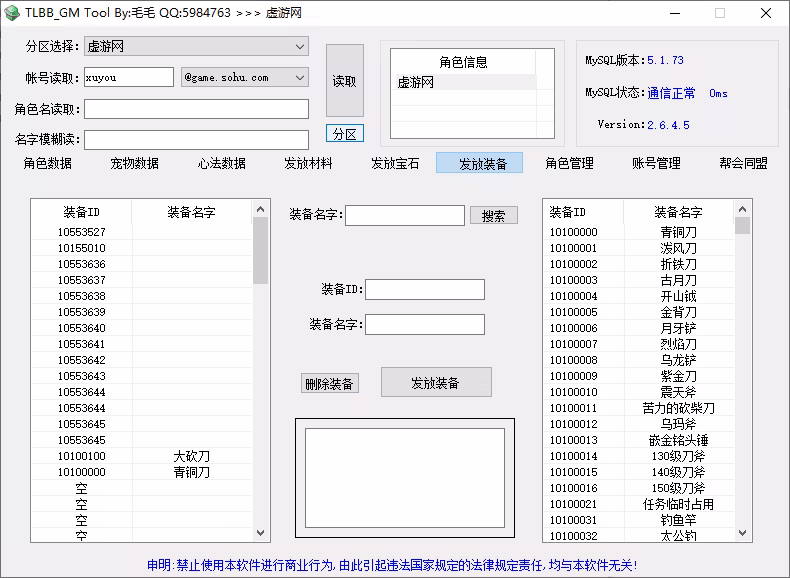Select 虚游网 in the 角色信息 list
The height and width of the screenshot is (578, 790).
[463, 83]
